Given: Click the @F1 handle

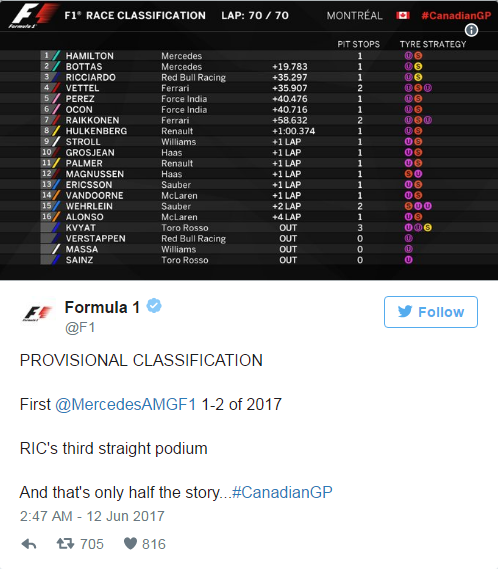Looking at the screenshot, I should click(x=80, y=327).
